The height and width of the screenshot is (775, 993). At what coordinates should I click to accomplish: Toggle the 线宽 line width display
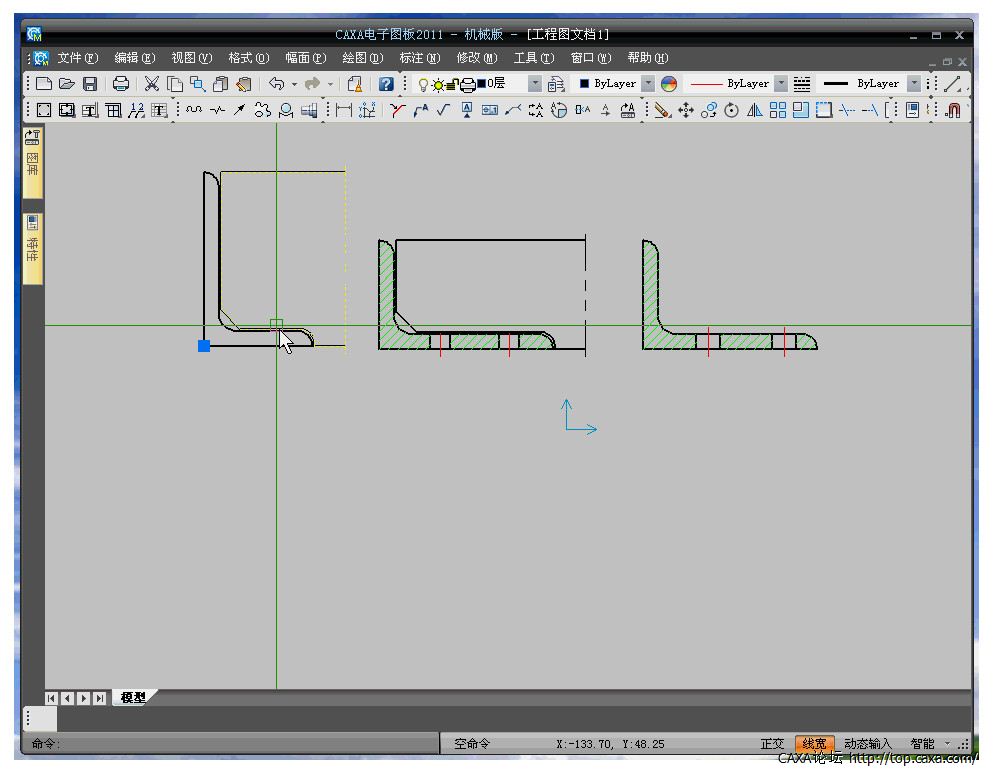coord(814,744)
